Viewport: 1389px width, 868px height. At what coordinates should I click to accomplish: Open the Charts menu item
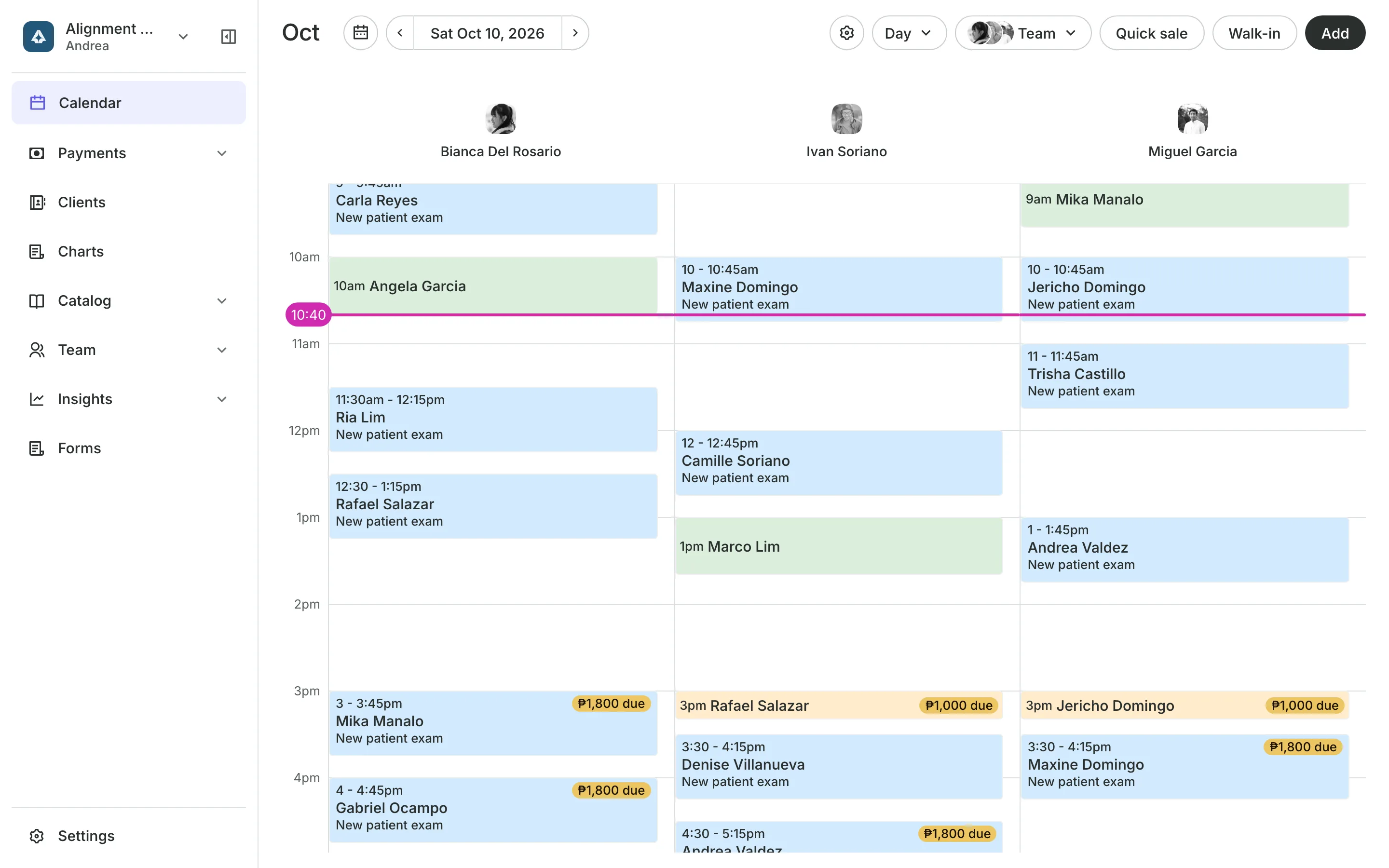click(x=129, y=251)
